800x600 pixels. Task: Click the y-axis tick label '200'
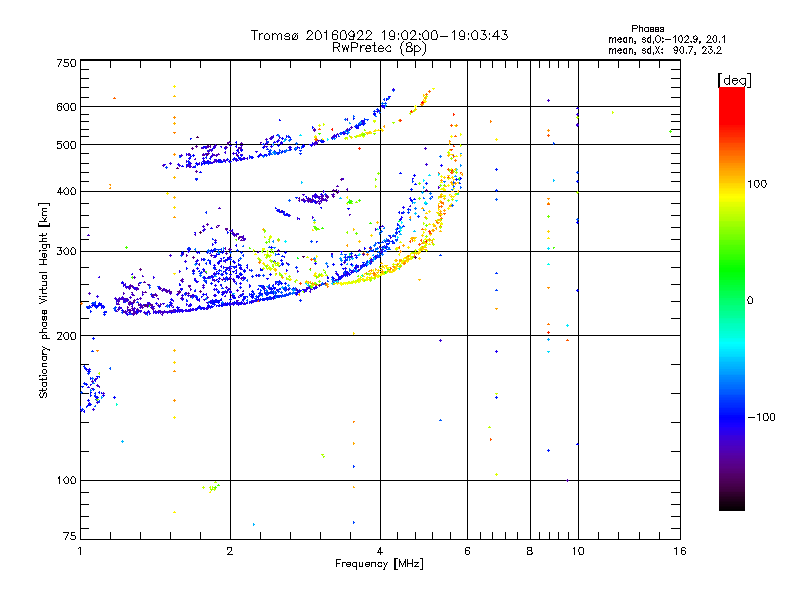coord(66,336)
